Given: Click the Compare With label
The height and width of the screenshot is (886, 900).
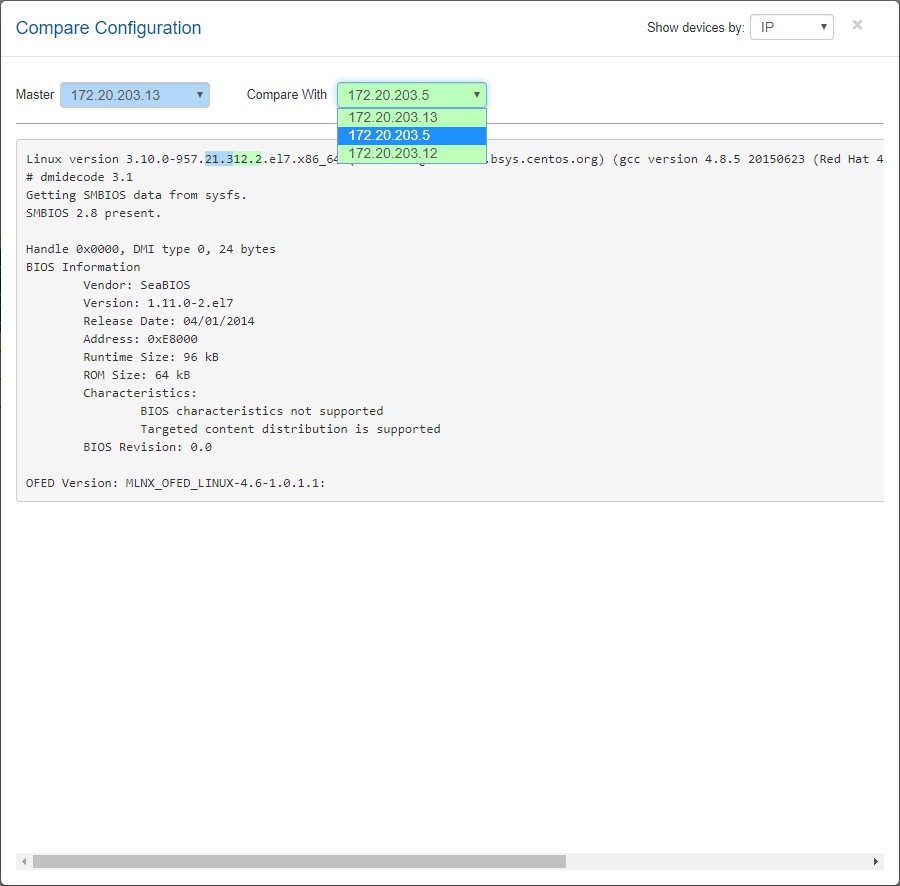Looking at the screenshot, I should [286, 95].
